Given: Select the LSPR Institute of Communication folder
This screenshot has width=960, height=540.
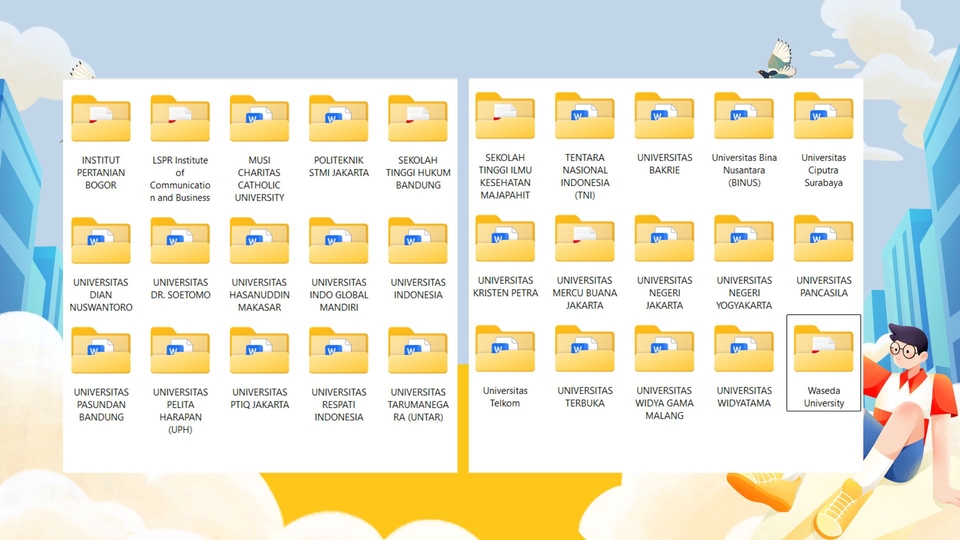Looking at the screenshot, I should (x=180, y=120).
